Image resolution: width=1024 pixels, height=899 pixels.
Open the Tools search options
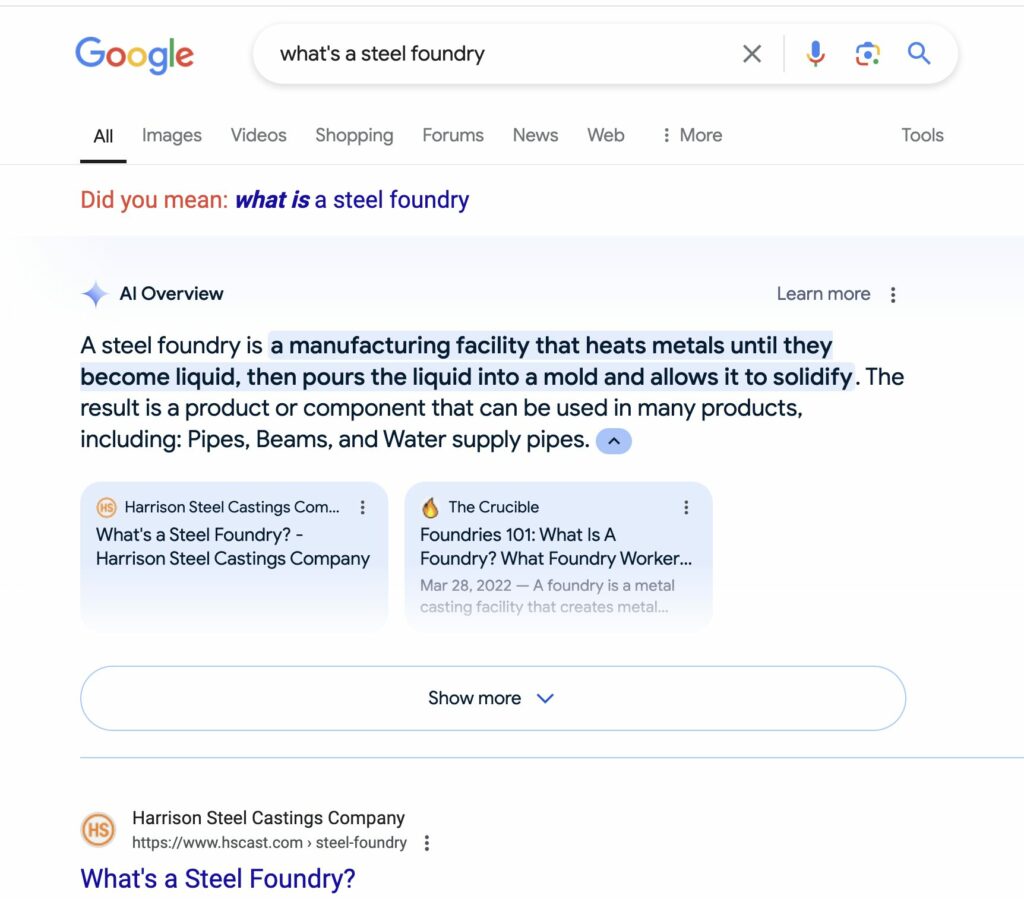pos(922,135)
